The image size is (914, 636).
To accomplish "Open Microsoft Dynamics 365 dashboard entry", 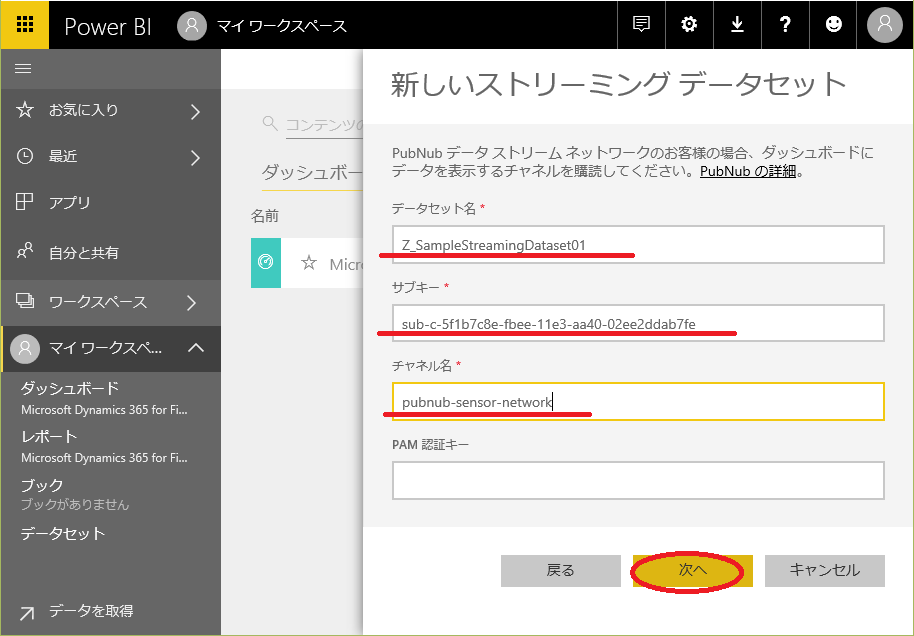I will (104, 410).
